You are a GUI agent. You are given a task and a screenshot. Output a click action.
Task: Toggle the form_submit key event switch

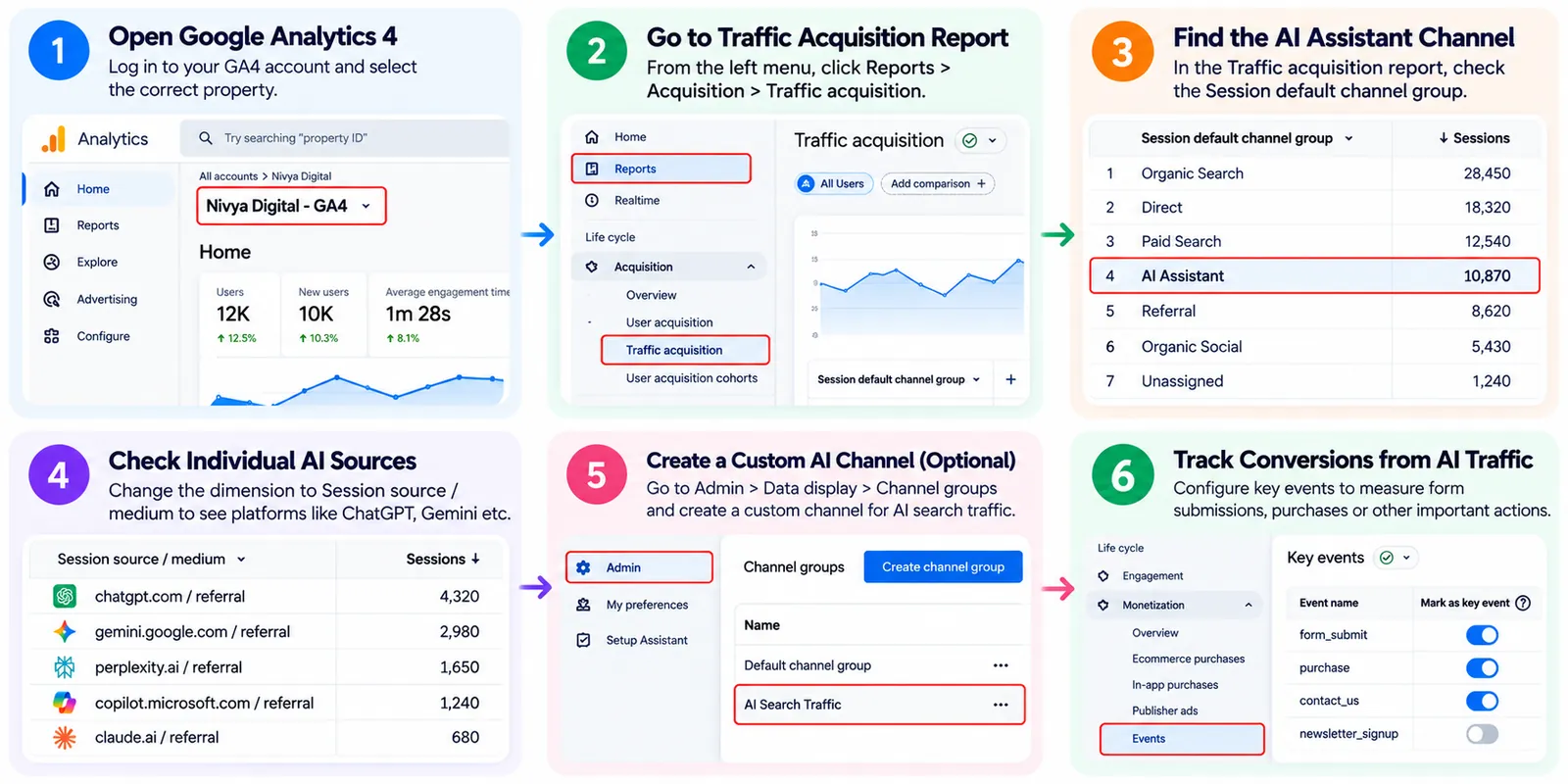click(1482, 635)
